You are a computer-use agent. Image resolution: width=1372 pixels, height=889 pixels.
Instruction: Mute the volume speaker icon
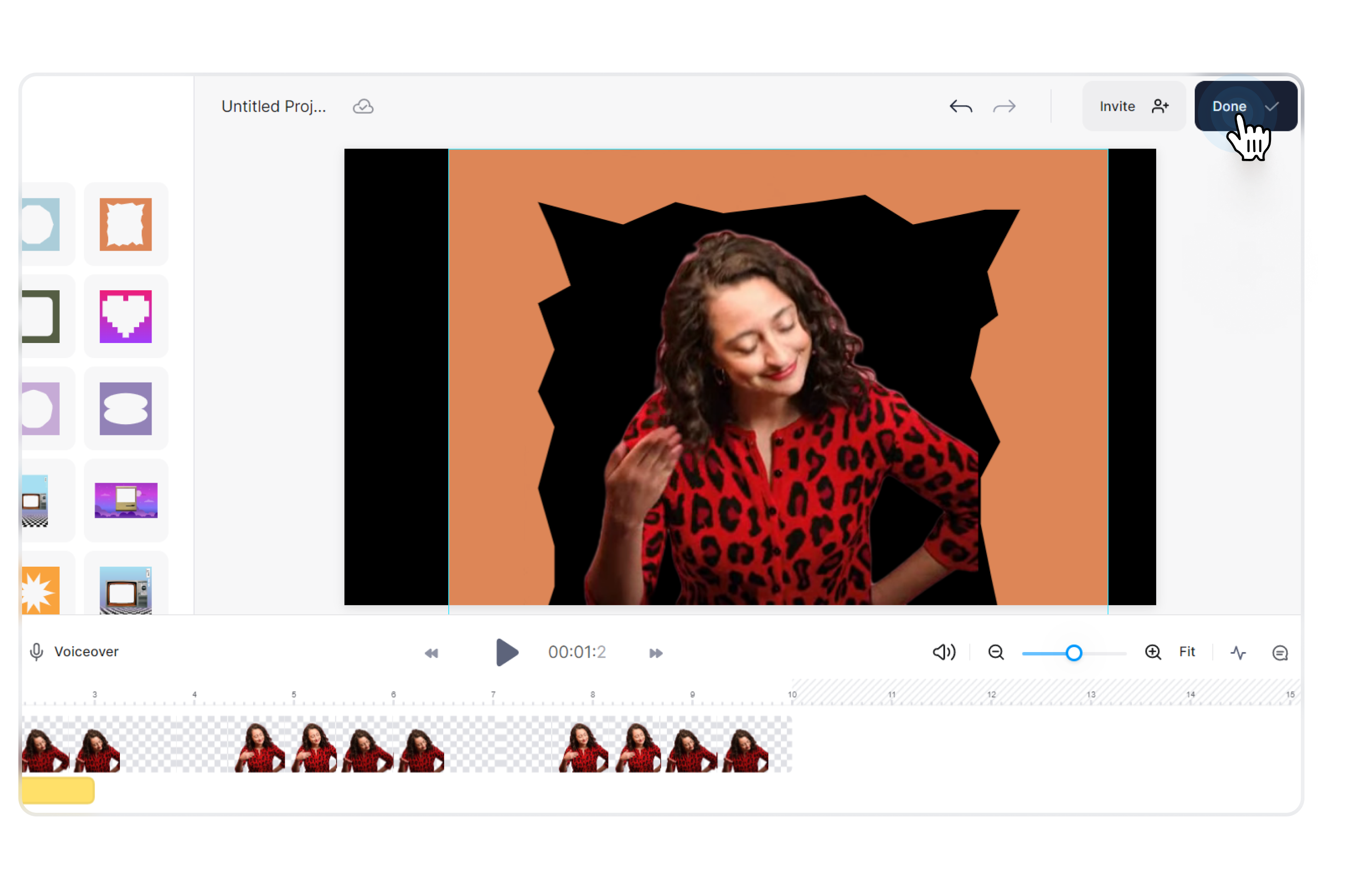pos(944,652)
